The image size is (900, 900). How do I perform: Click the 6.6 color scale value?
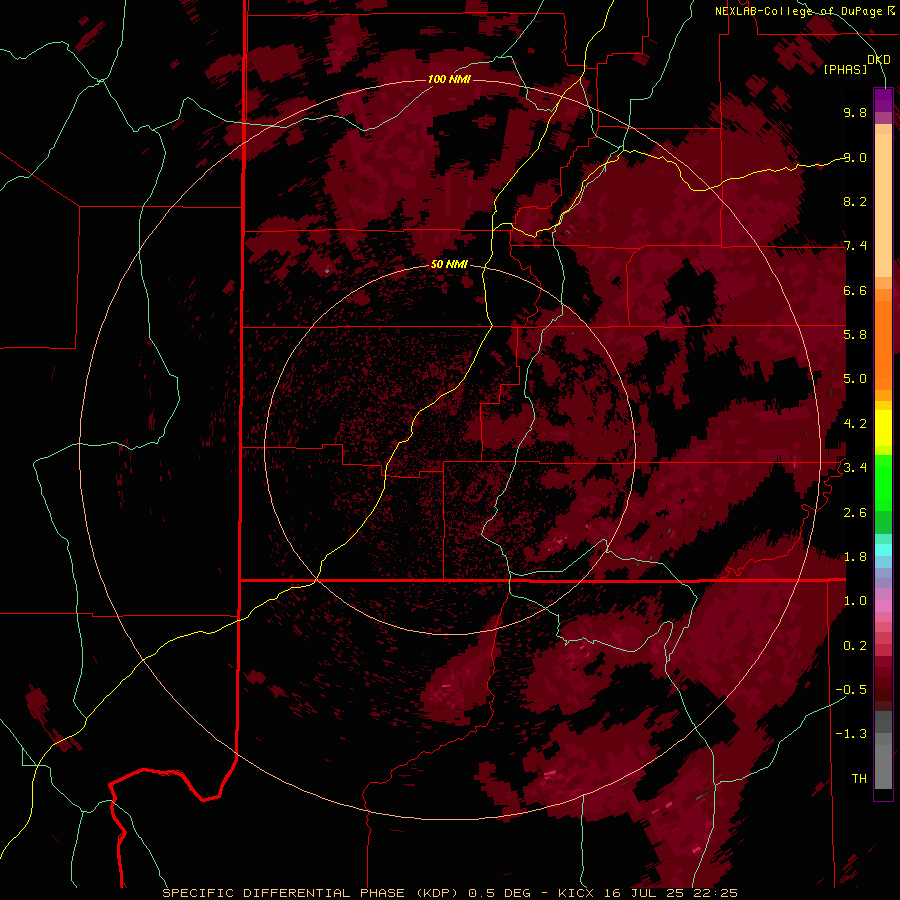[855, 290]
